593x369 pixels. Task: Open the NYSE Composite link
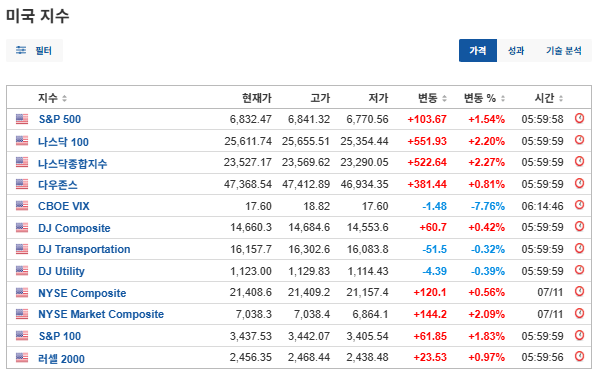click(x=82, y=293)
